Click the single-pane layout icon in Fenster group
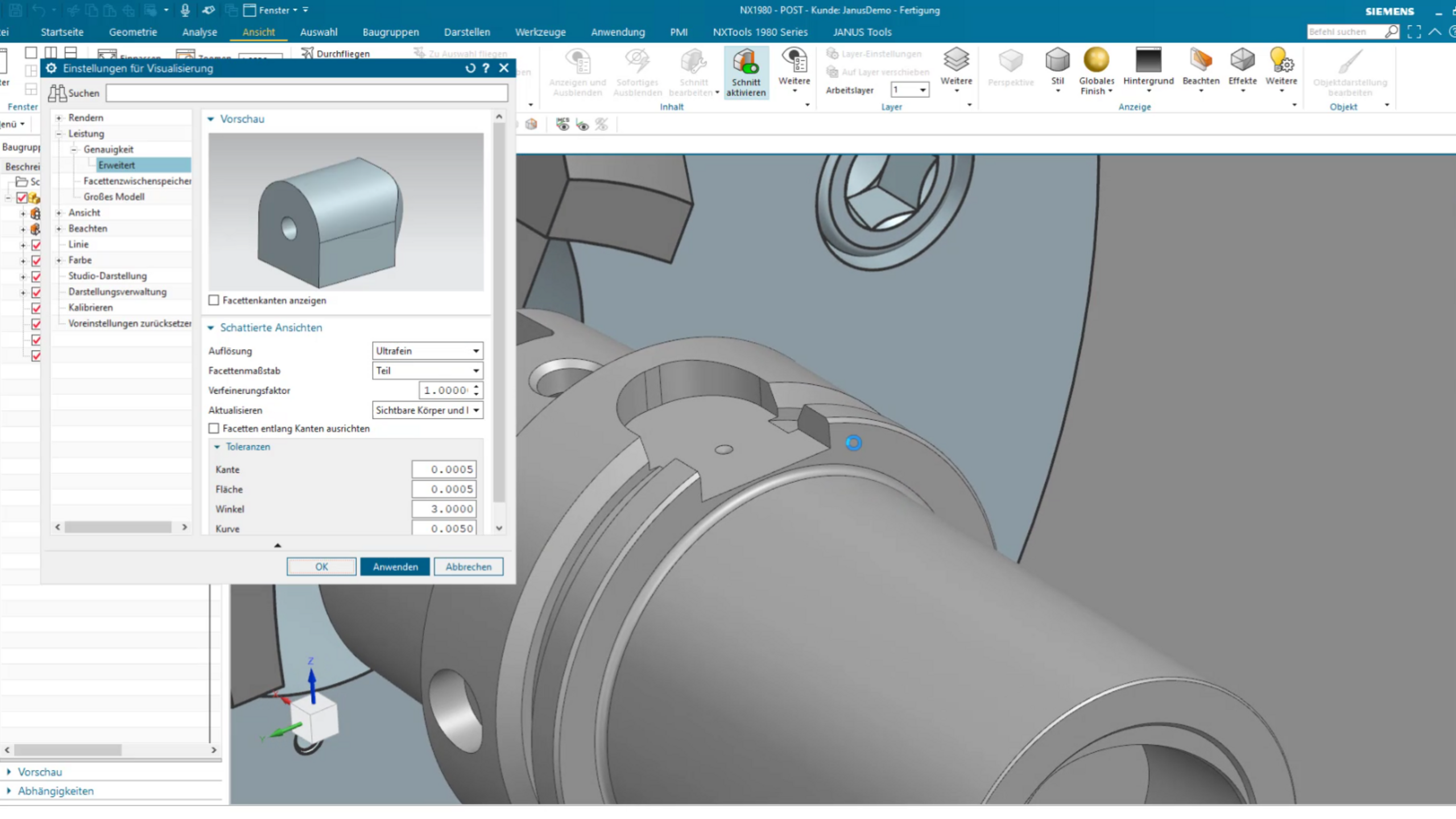This screenshot has width=1456, height=819. pyautogui.click(x=31, y=53)
